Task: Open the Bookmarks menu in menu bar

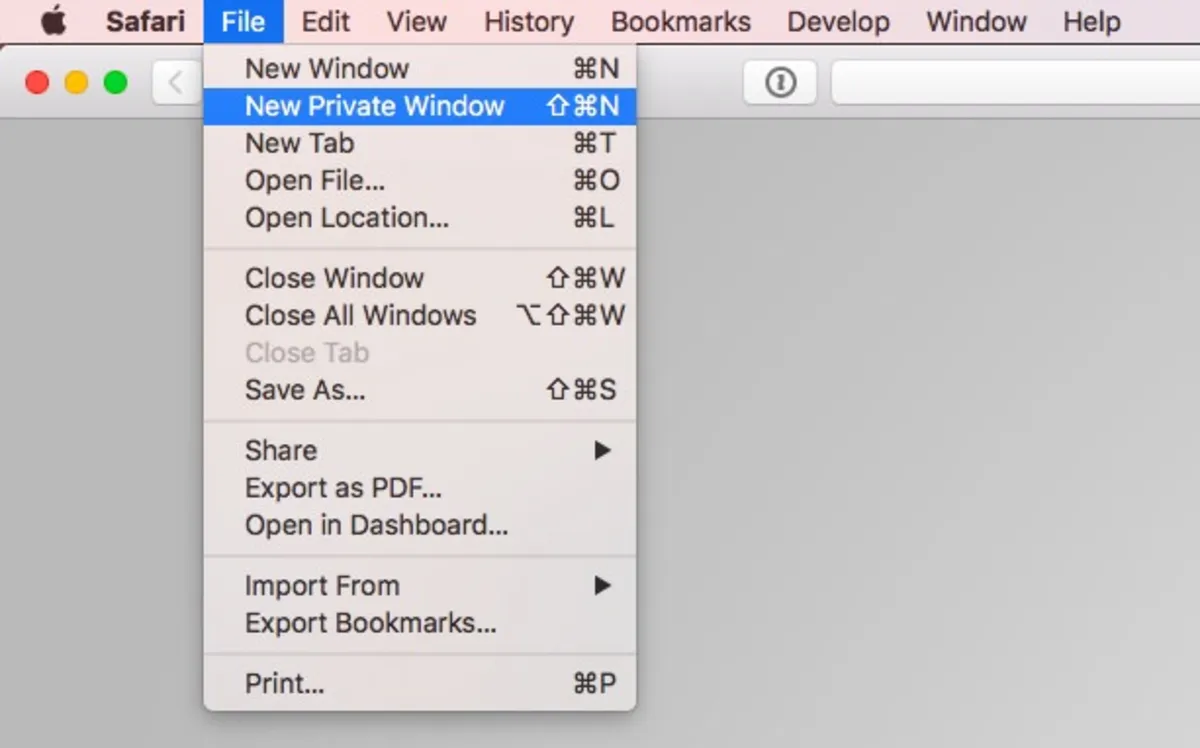Action: (x=680, y=21)
